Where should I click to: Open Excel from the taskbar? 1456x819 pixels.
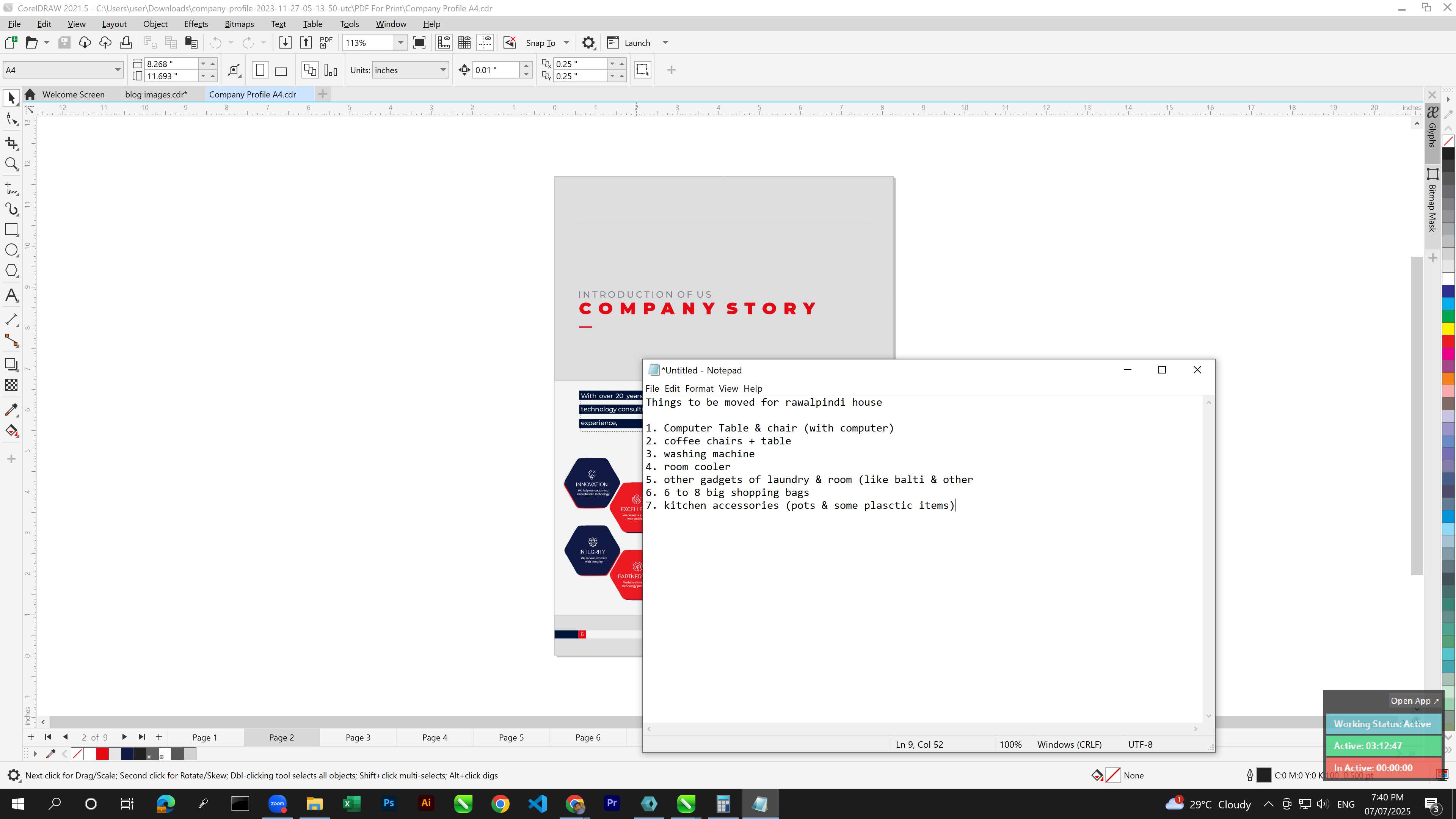(x=351, y=804)
